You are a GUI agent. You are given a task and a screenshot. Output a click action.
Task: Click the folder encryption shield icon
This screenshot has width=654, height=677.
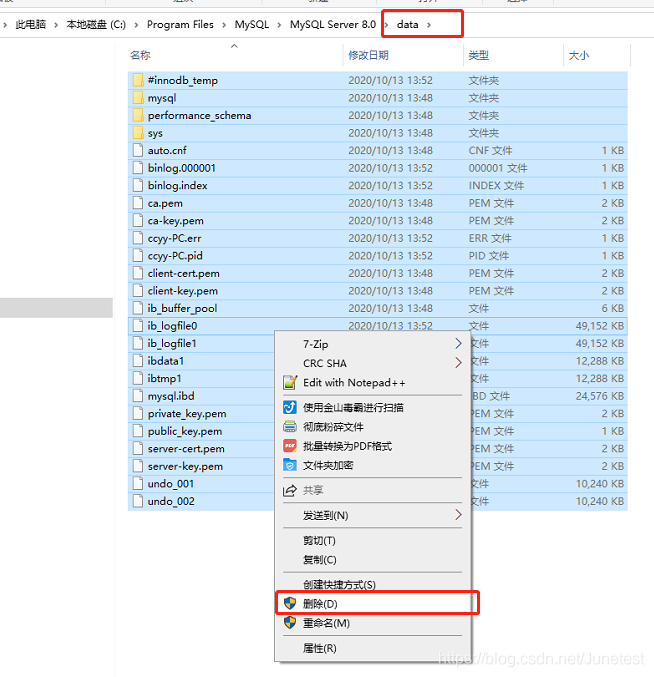(x=290, y=465)
